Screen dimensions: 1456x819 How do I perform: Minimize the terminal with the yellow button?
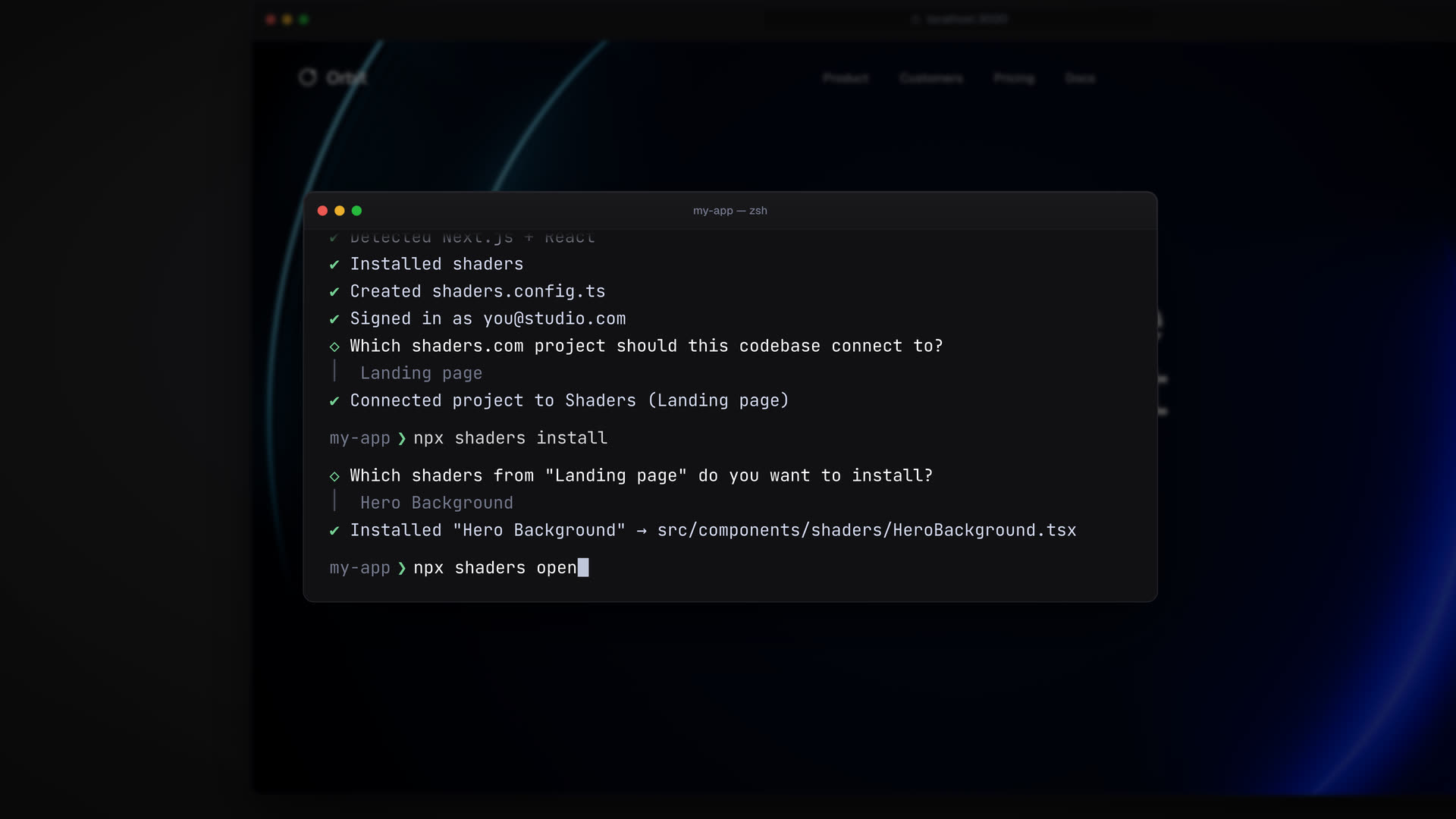click(x=340, y=211)
